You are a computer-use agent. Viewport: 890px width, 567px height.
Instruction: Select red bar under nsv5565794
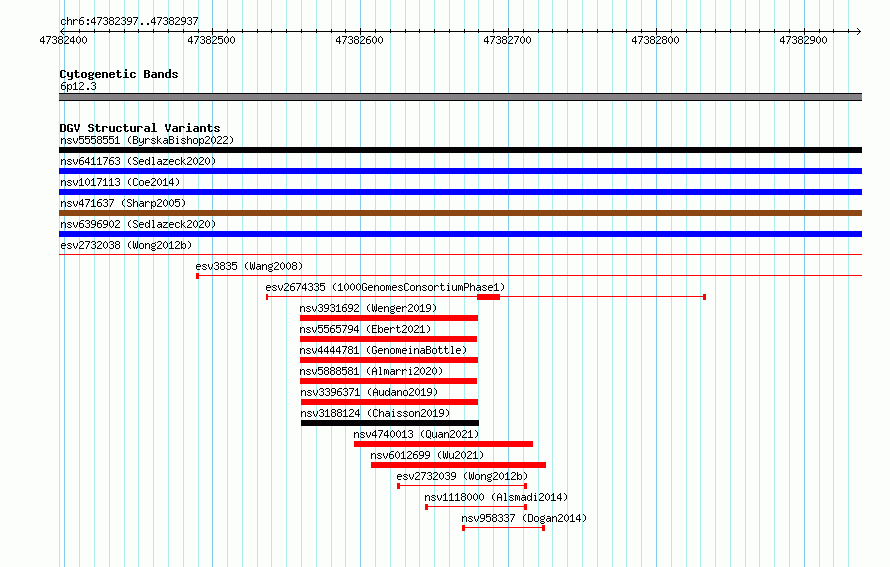(388, 339)
